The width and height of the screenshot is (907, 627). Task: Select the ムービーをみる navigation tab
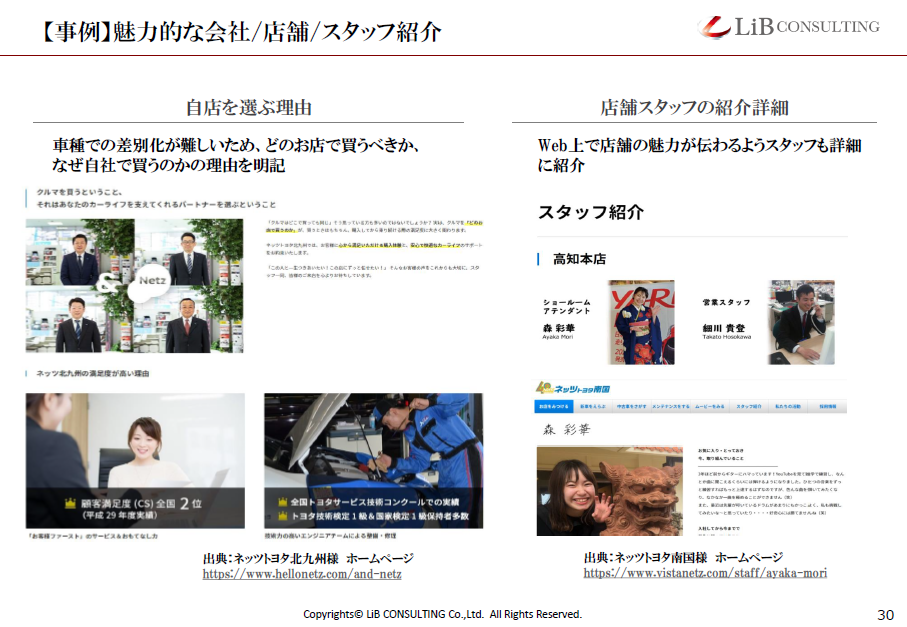tap(710, 407)
